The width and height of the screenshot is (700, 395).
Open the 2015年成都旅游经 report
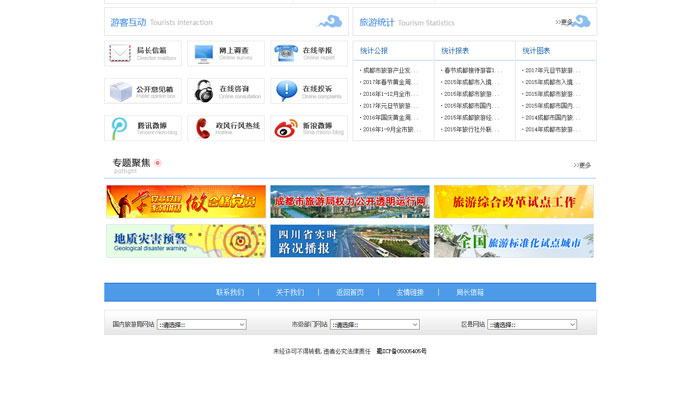coord(471,118)
